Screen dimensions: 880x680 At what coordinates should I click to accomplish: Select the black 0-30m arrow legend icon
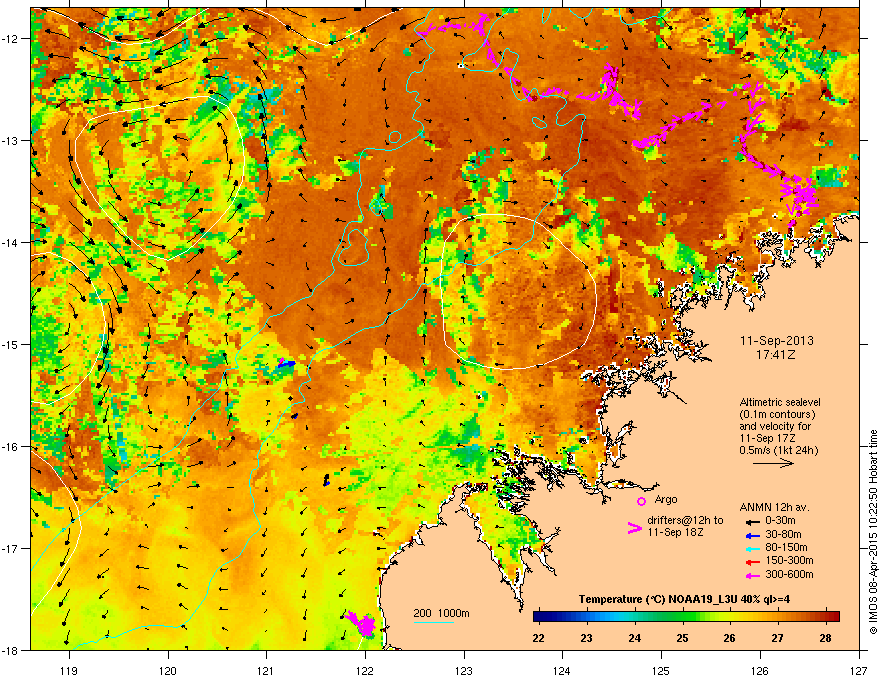[752, 521]
